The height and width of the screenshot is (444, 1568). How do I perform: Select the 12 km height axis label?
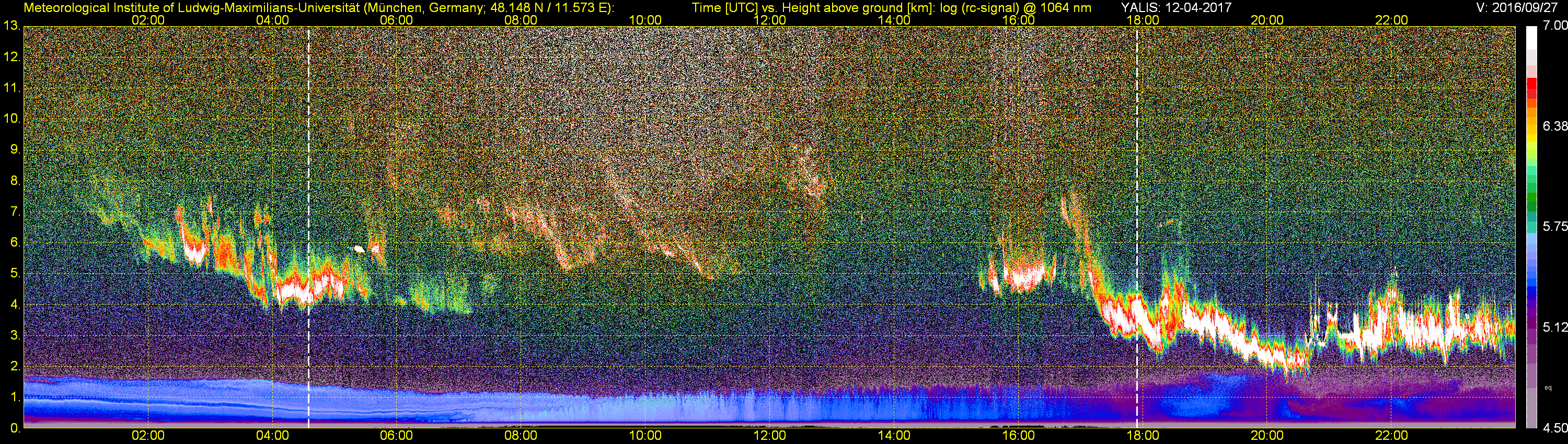pyautogui.click(x=12, y=57)
